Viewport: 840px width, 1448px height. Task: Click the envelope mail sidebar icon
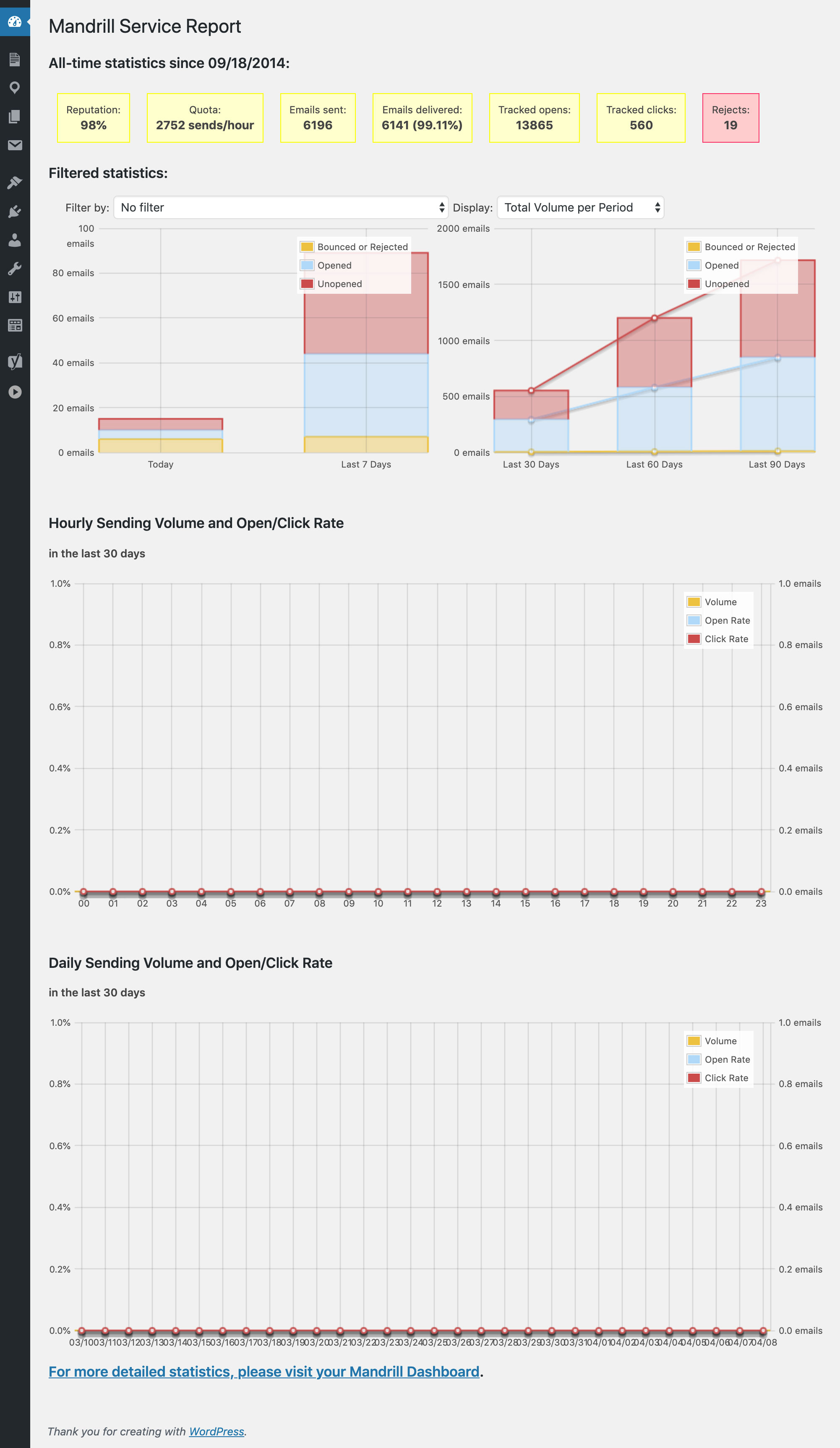(x=15, y=145)
